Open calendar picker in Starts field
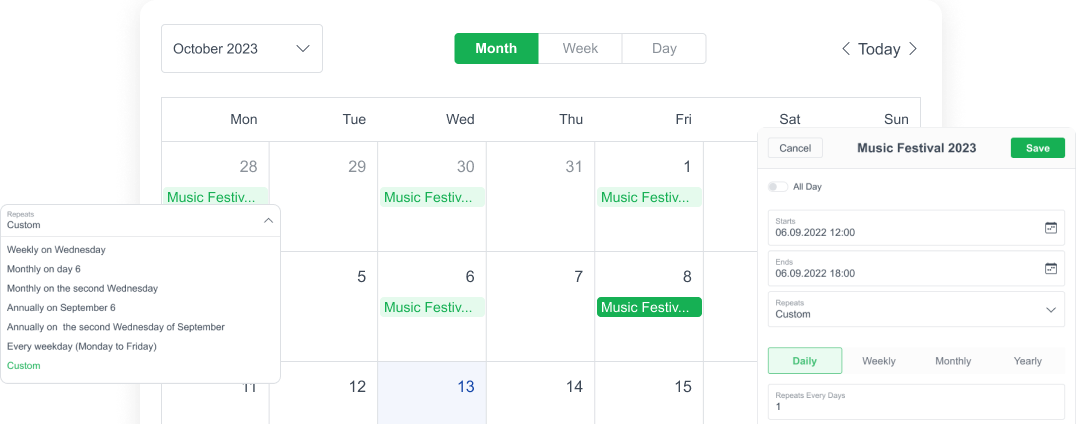Screen dimensions: 1076x424 coord(1050,228)
